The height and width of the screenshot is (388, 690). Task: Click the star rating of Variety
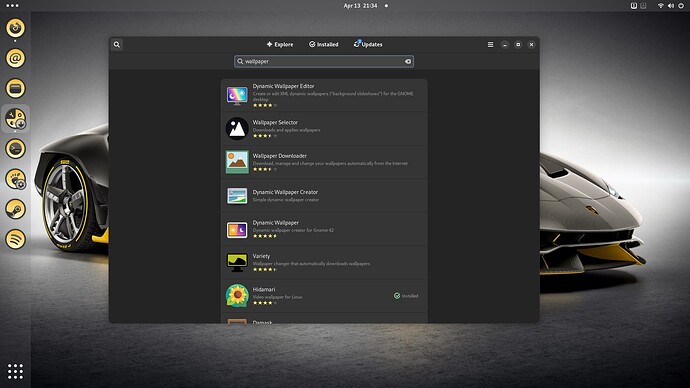(x=265, y=270)
